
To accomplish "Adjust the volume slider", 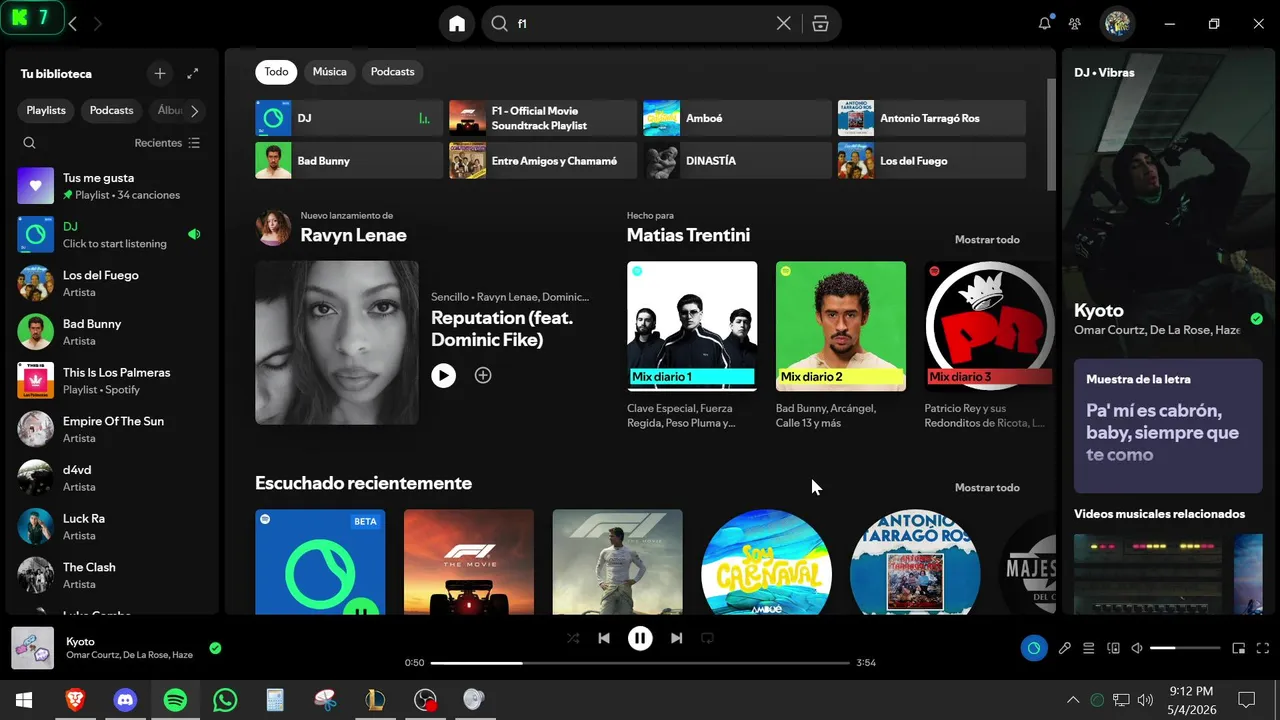I will pyautogui.click(x=1184, y=648).
